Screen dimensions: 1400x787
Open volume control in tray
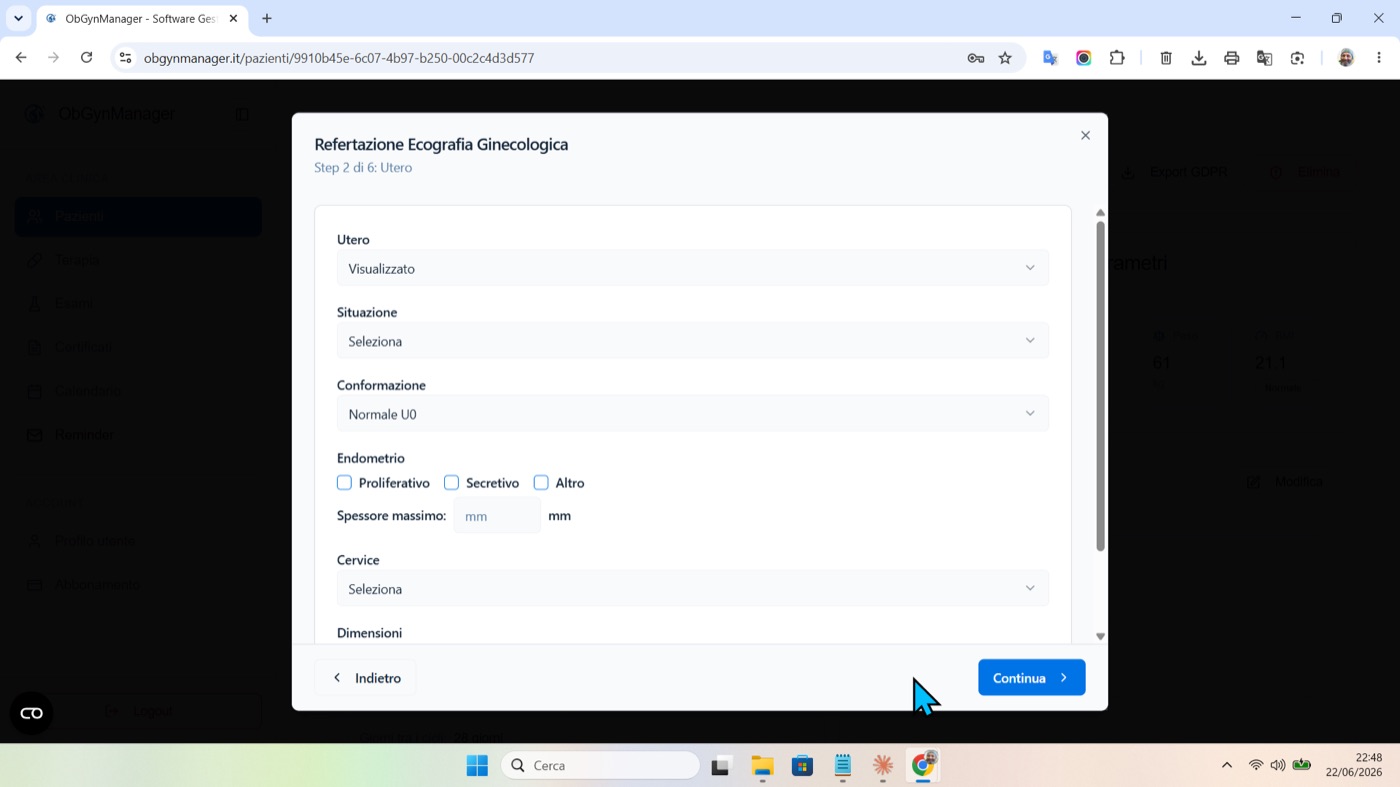pos(1278,766)
